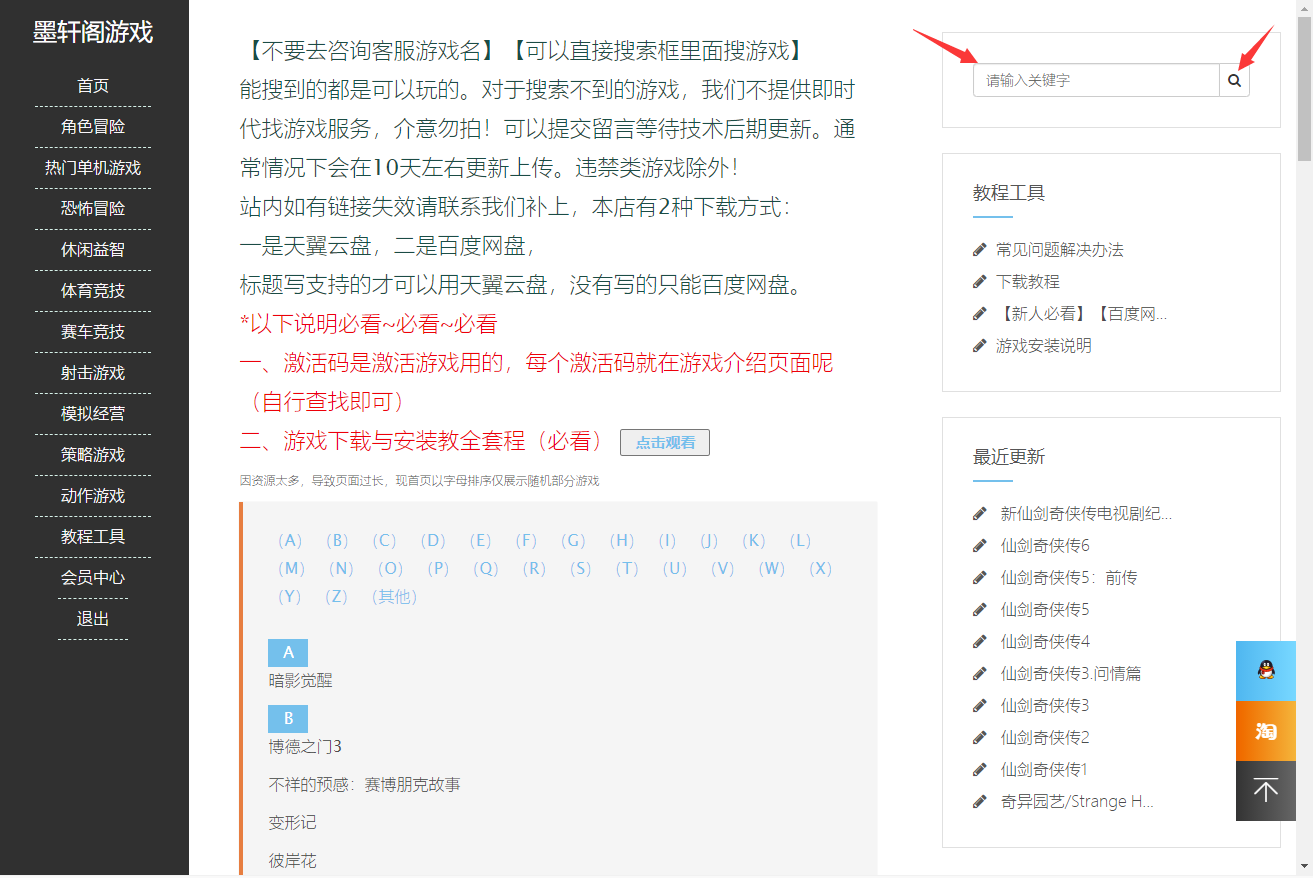
Task: Open 角色冒险 in the sidebar menu
Action: tap(93, 127)
